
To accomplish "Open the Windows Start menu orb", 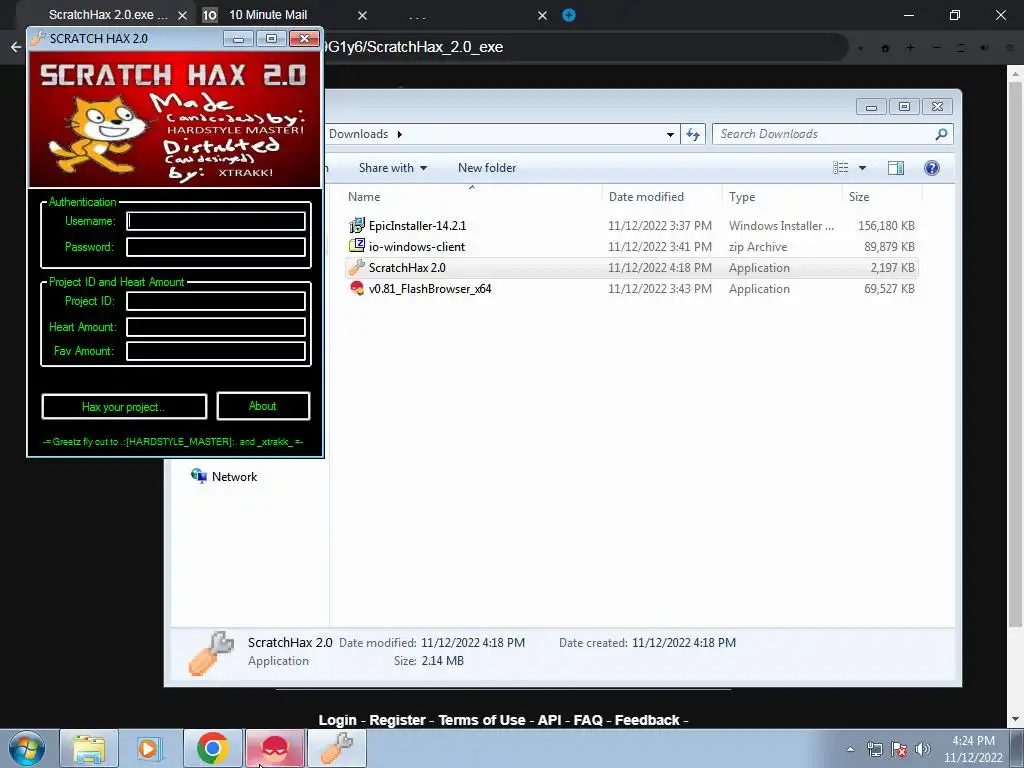I will 27,749.
